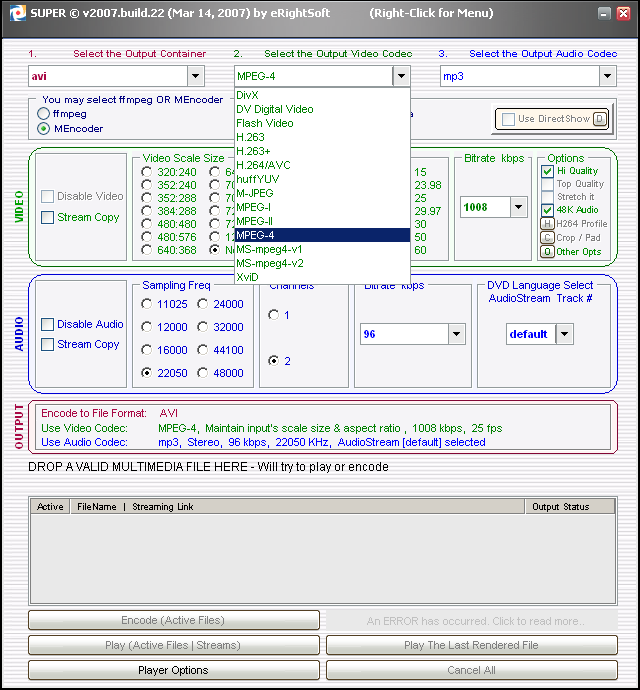Choose H.263+ codec from the list

pyautogui.click(x=322, y=151)
